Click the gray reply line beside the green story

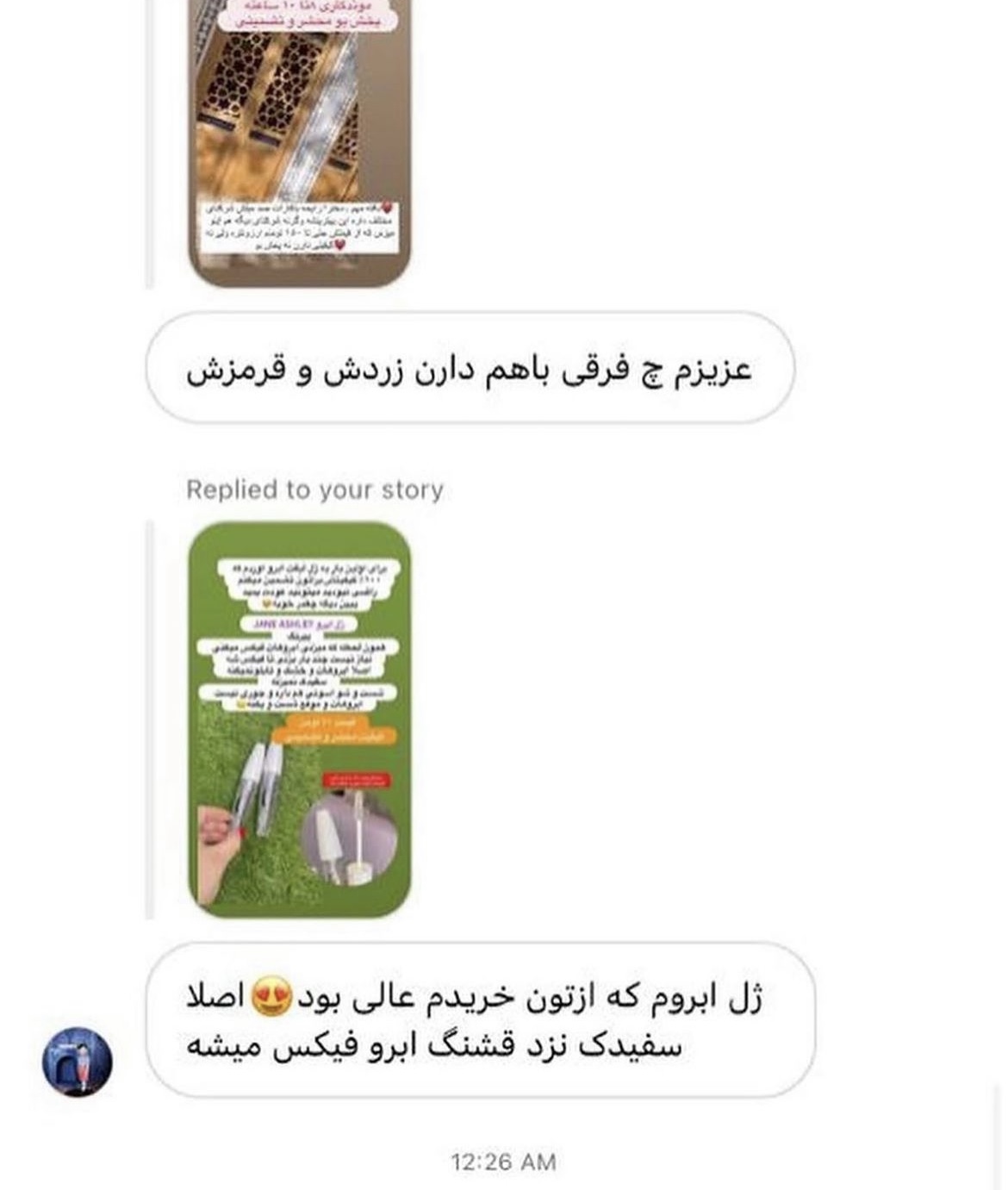pyautogui.click(x=150, y=720)
